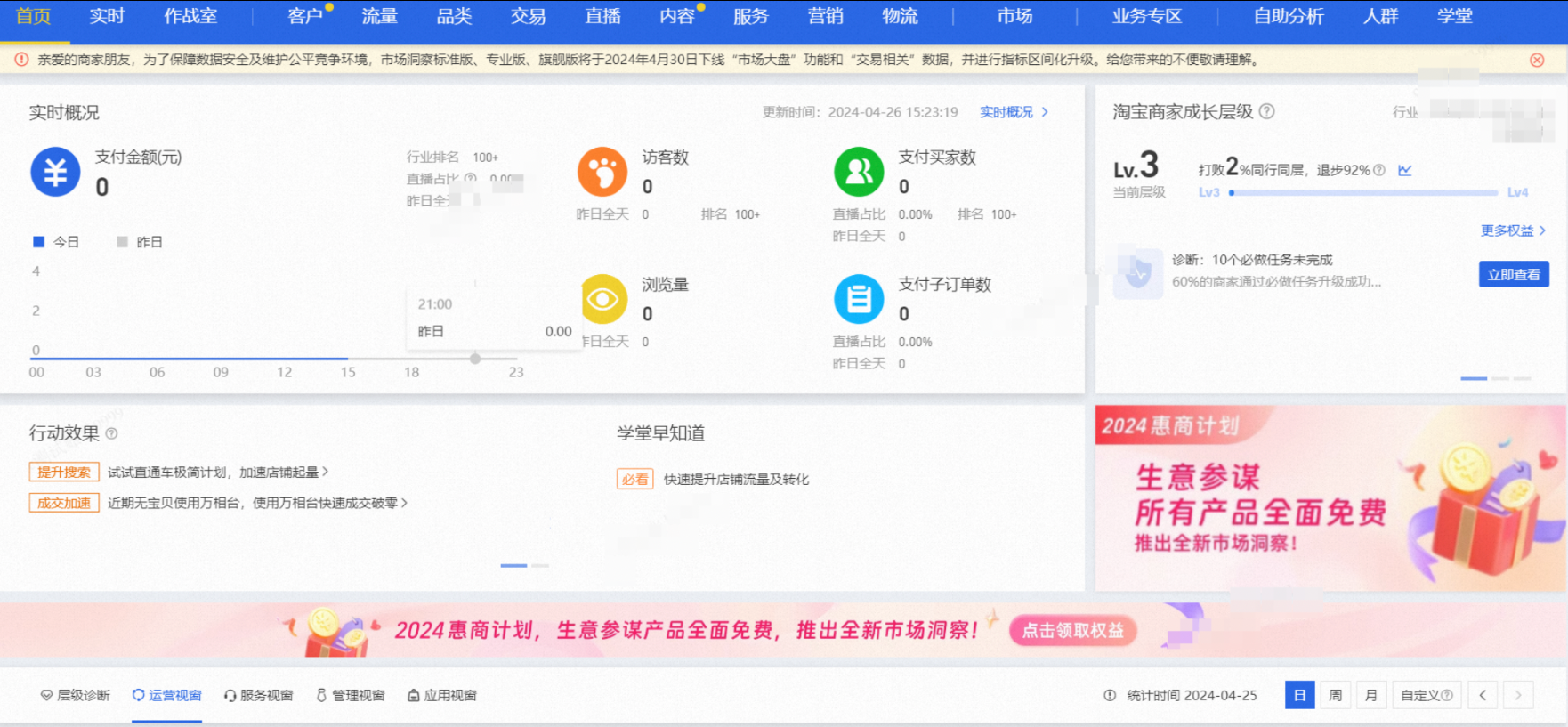This screenshot has width=1568, height=727.
Task: Switch to 运营视窗 tab
Action: (167, 696)
